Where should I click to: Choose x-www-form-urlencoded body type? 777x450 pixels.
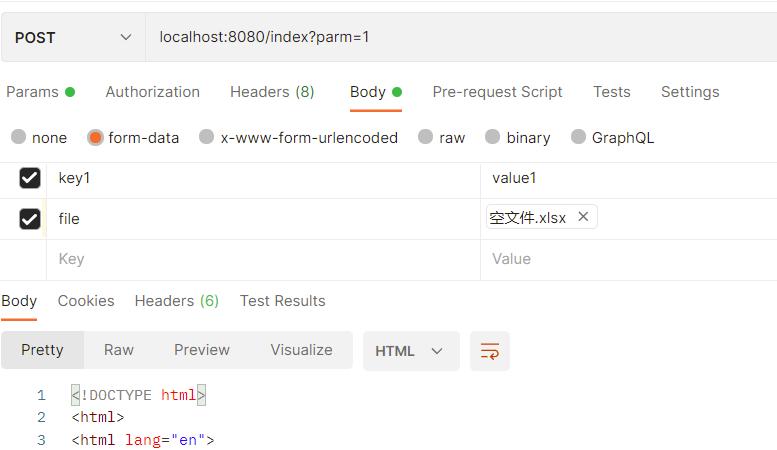point(207,137)
